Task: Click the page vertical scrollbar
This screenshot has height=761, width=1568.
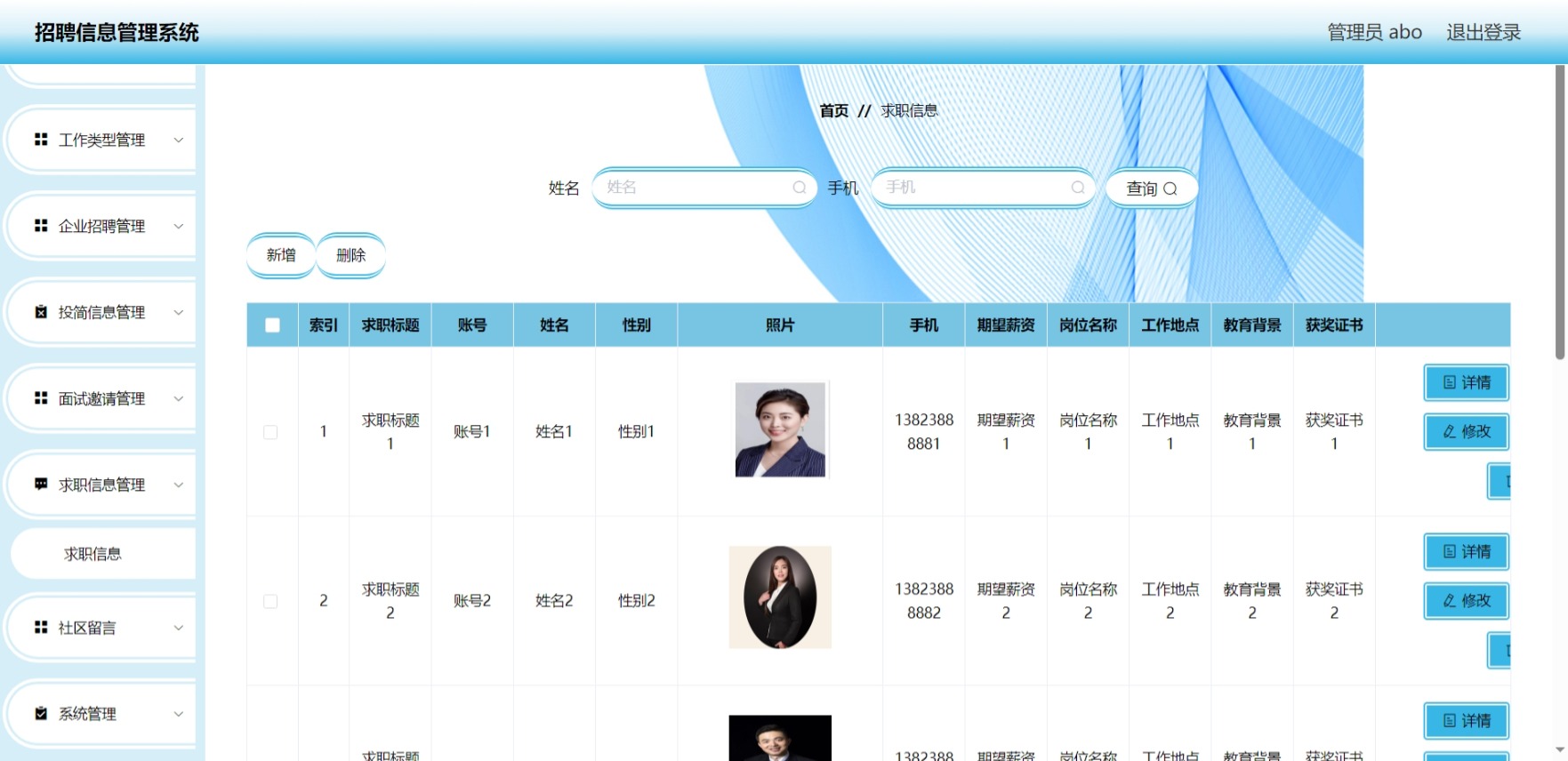Action: (x=1560, y=213)
